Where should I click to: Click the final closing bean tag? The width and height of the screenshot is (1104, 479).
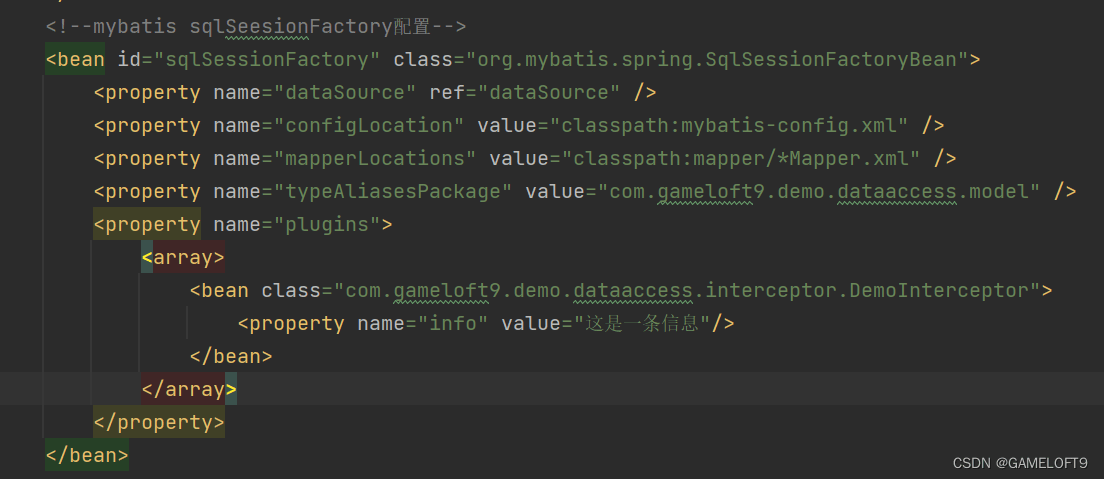tap(87, 455)
